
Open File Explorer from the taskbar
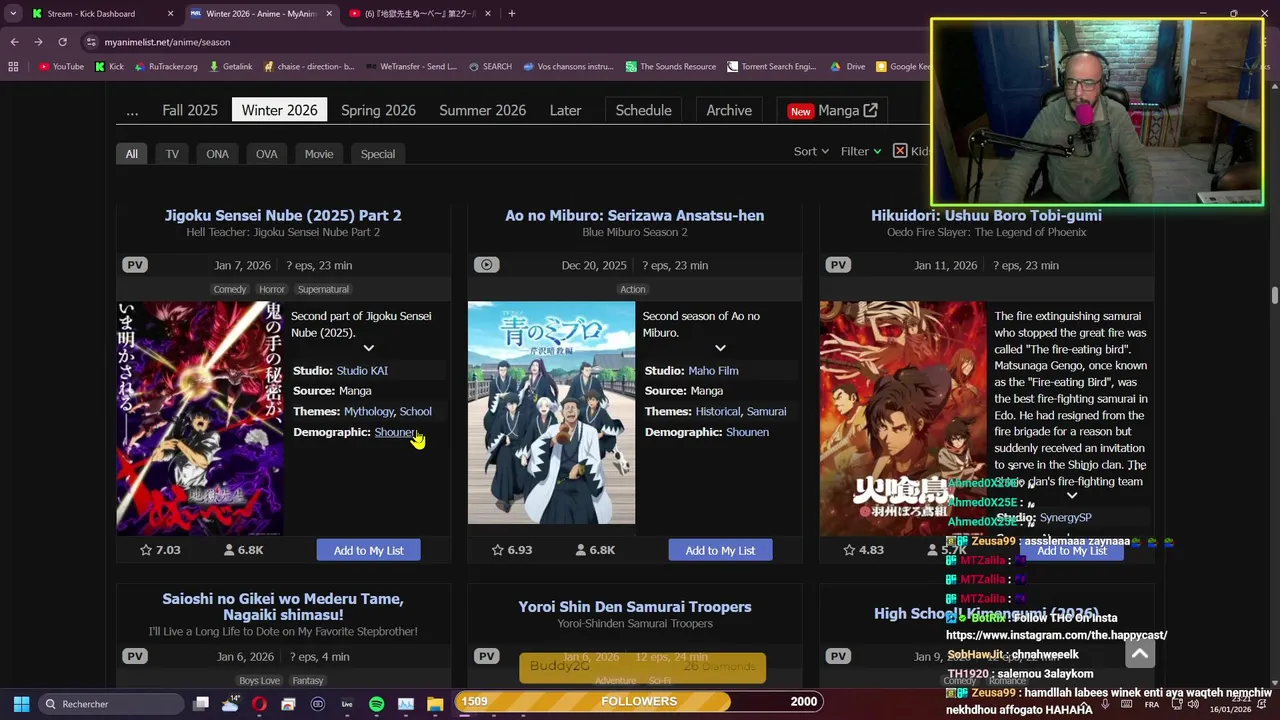tap(435, 704)
